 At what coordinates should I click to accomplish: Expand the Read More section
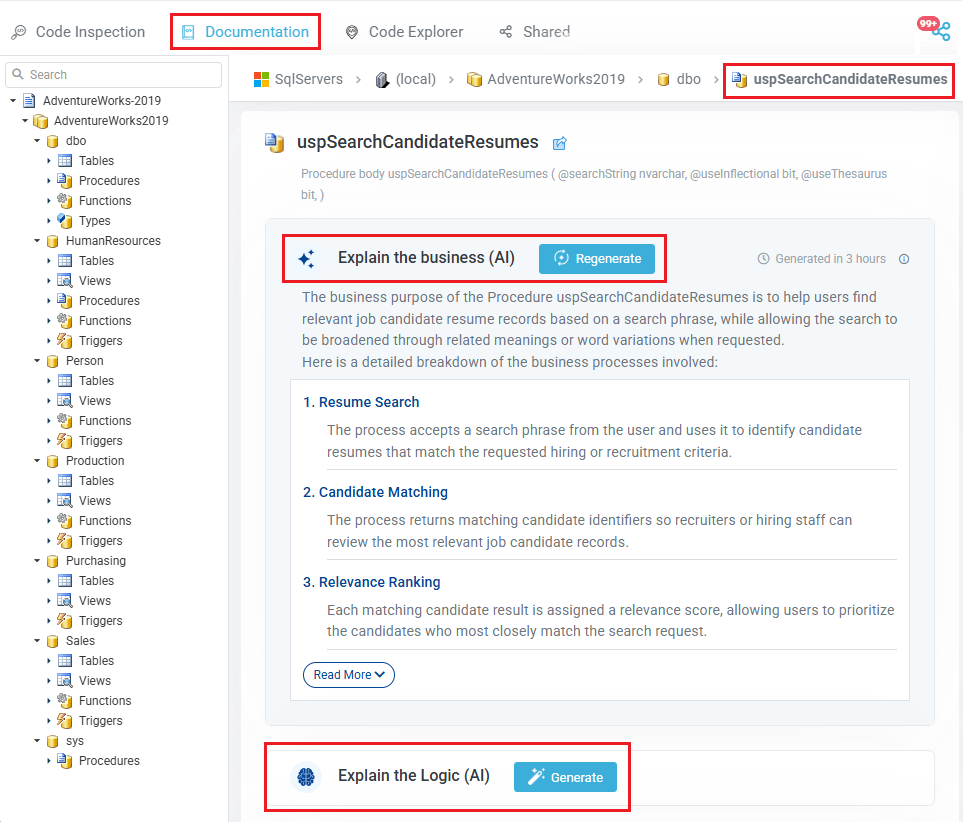(x=349, y=675)
